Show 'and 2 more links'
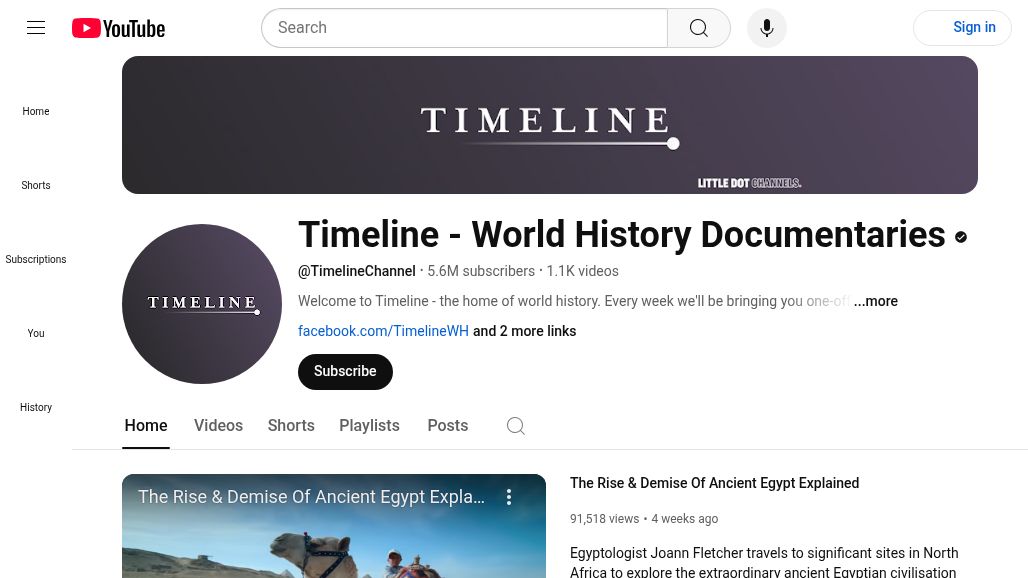 524,331
